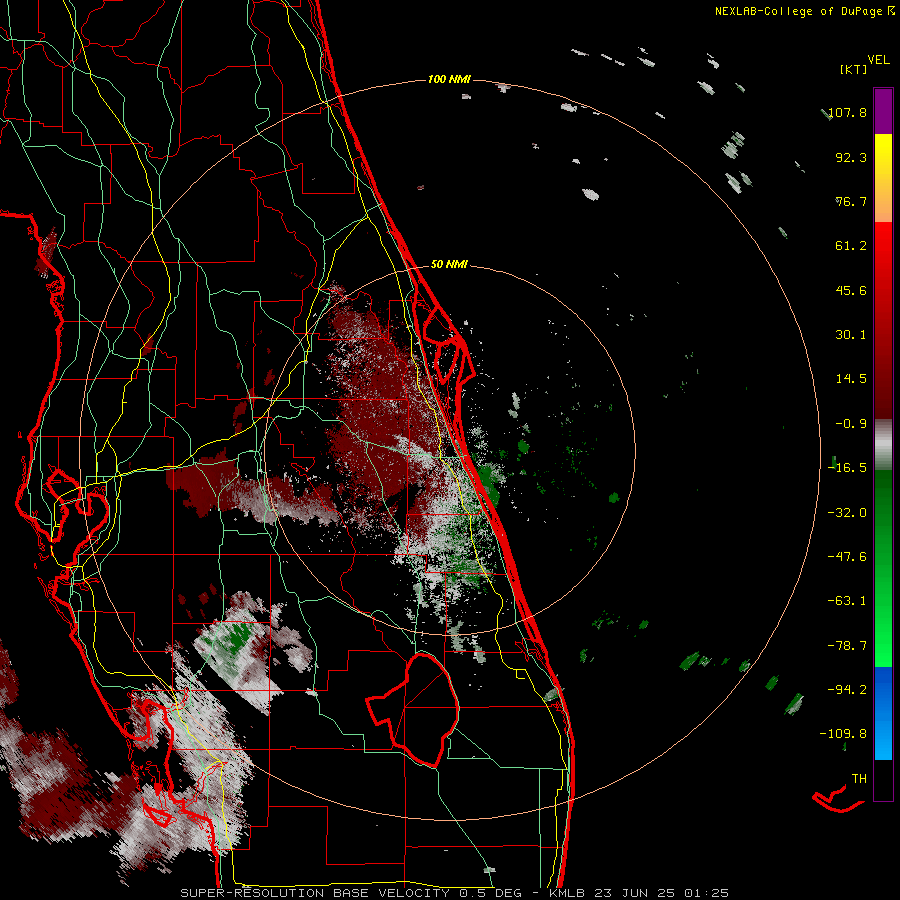900x900 pixels.
Task: Select the -109.8 scale value
Action: (844, 734)
